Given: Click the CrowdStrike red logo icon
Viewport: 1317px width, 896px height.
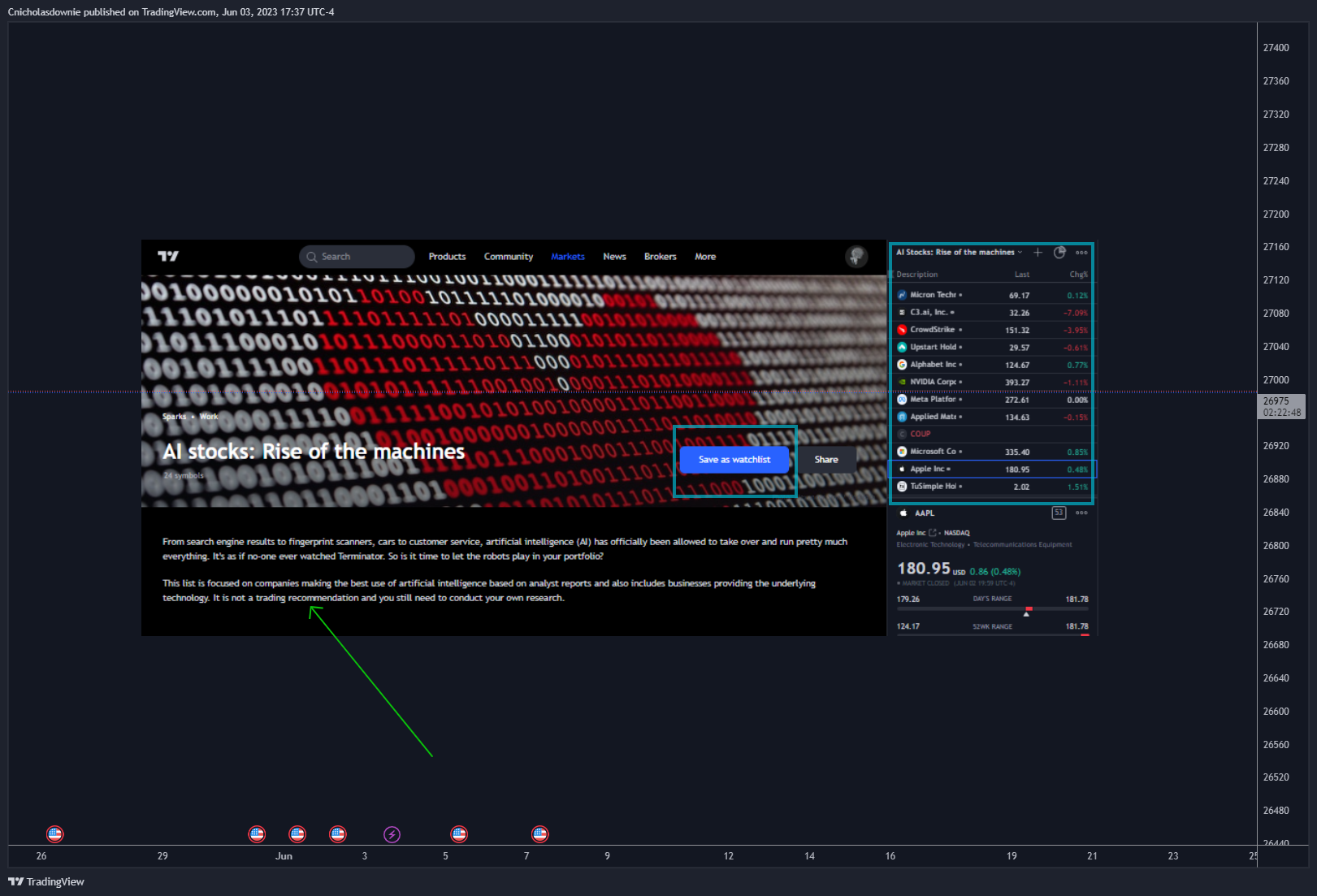Looking at the screenshot, I should click(x=902, y=330).
